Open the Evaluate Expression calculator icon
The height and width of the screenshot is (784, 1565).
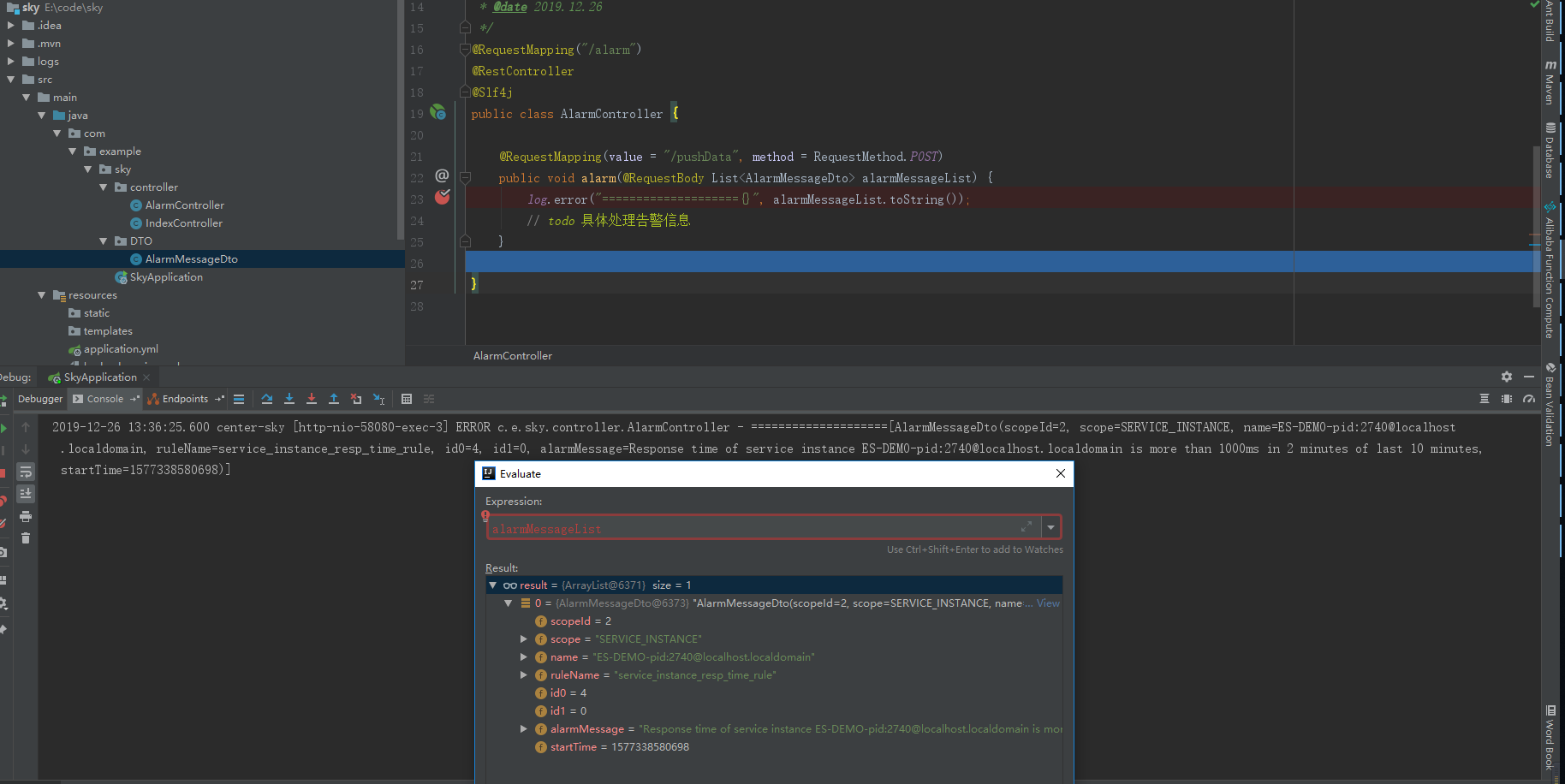pos(407,399)
